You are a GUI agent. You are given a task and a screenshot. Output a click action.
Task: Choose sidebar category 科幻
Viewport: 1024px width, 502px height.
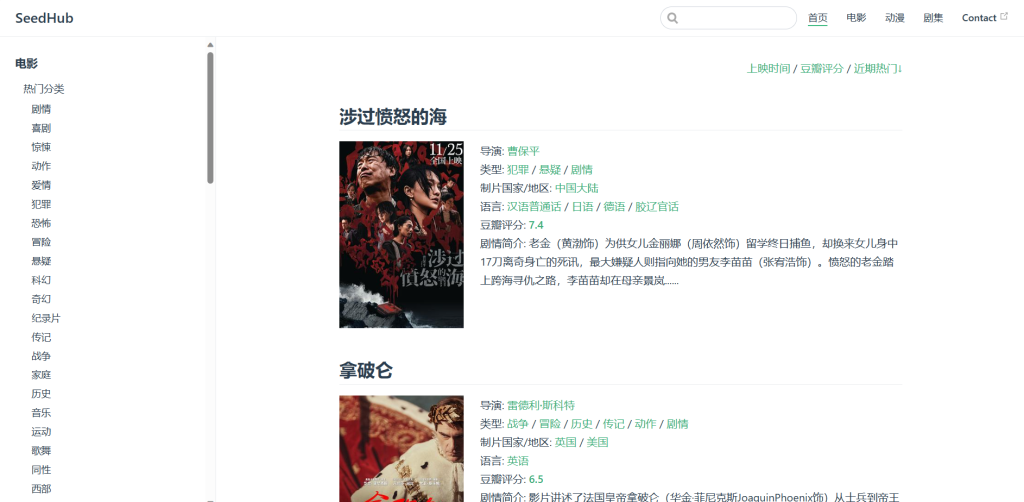pos(41,280)
